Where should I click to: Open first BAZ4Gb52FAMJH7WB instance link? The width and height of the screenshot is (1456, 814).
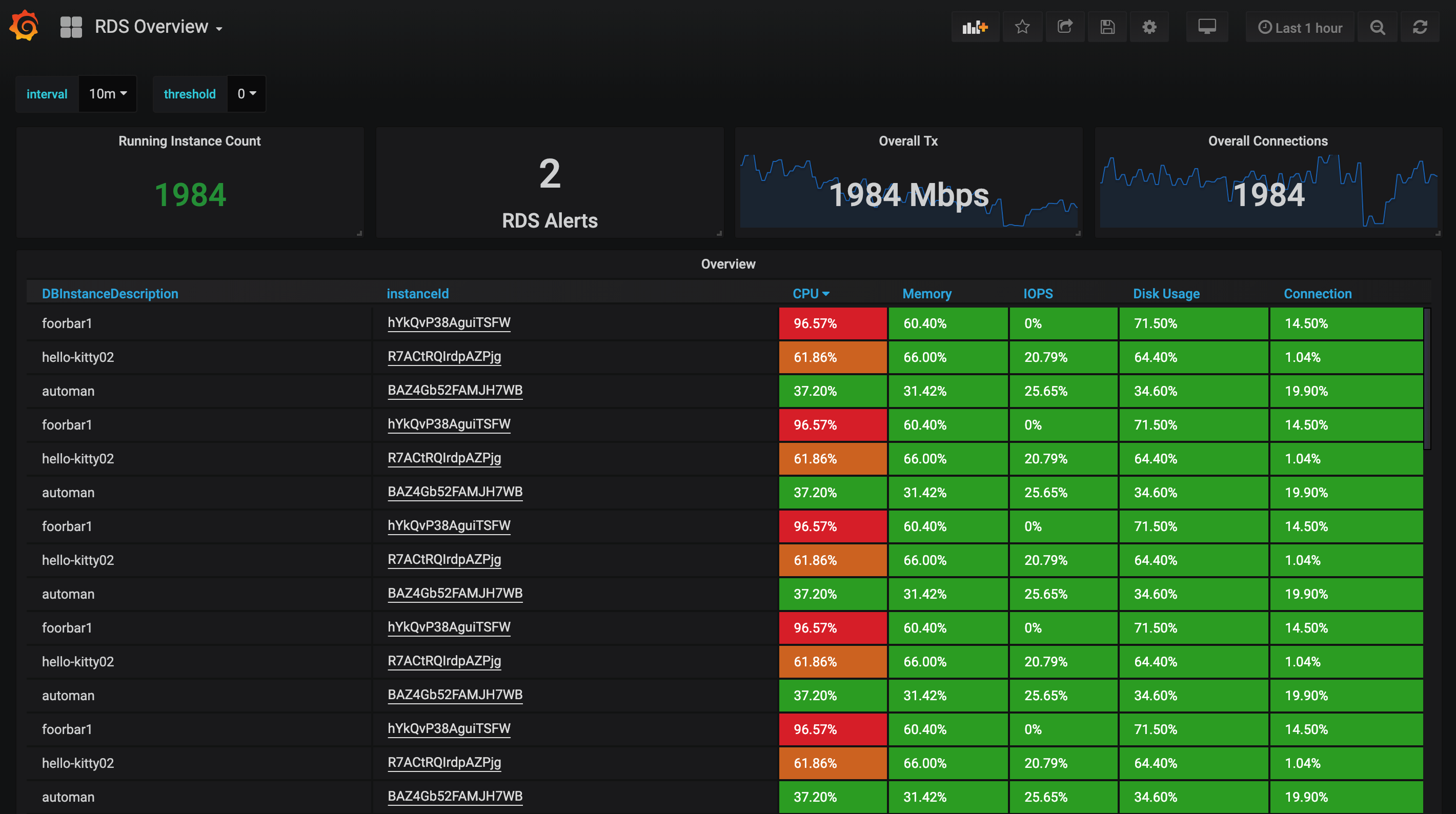(x=454, y=390)
